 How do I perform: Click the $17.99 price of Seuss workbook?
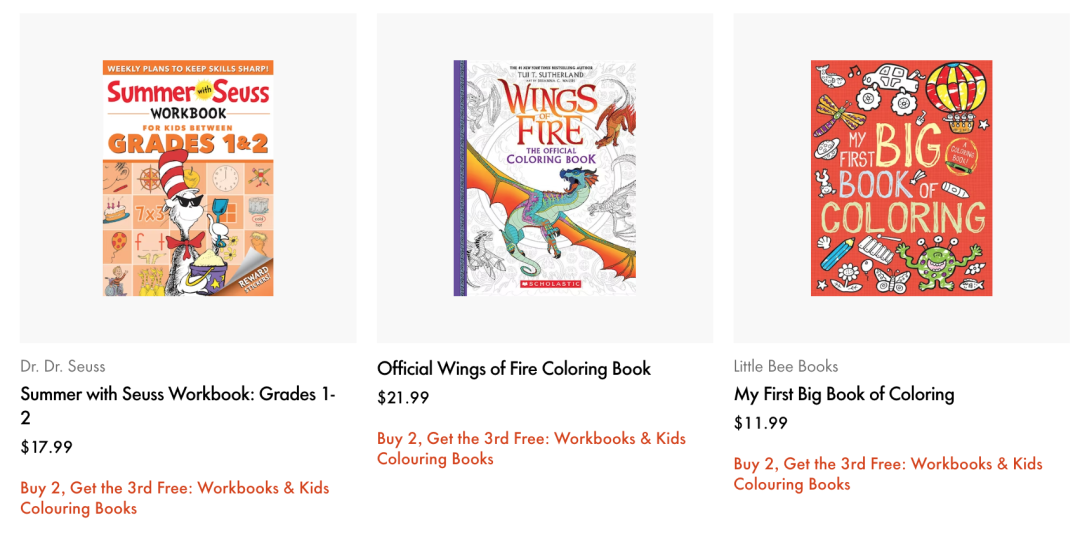coord(46,447)
